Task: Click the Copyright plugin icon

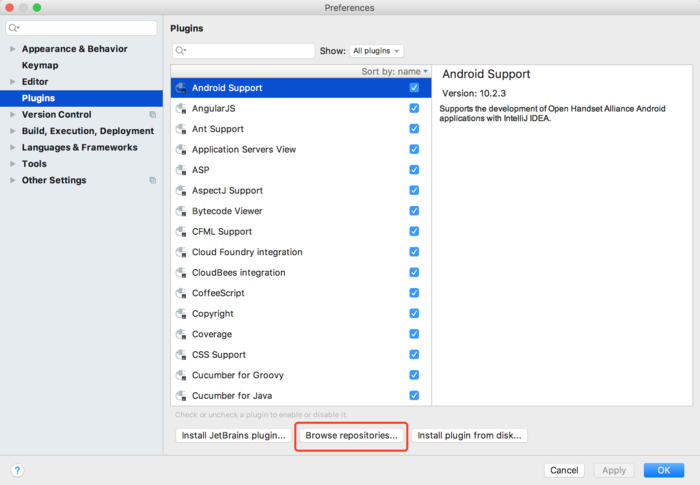Action: [x=181, y=314]
